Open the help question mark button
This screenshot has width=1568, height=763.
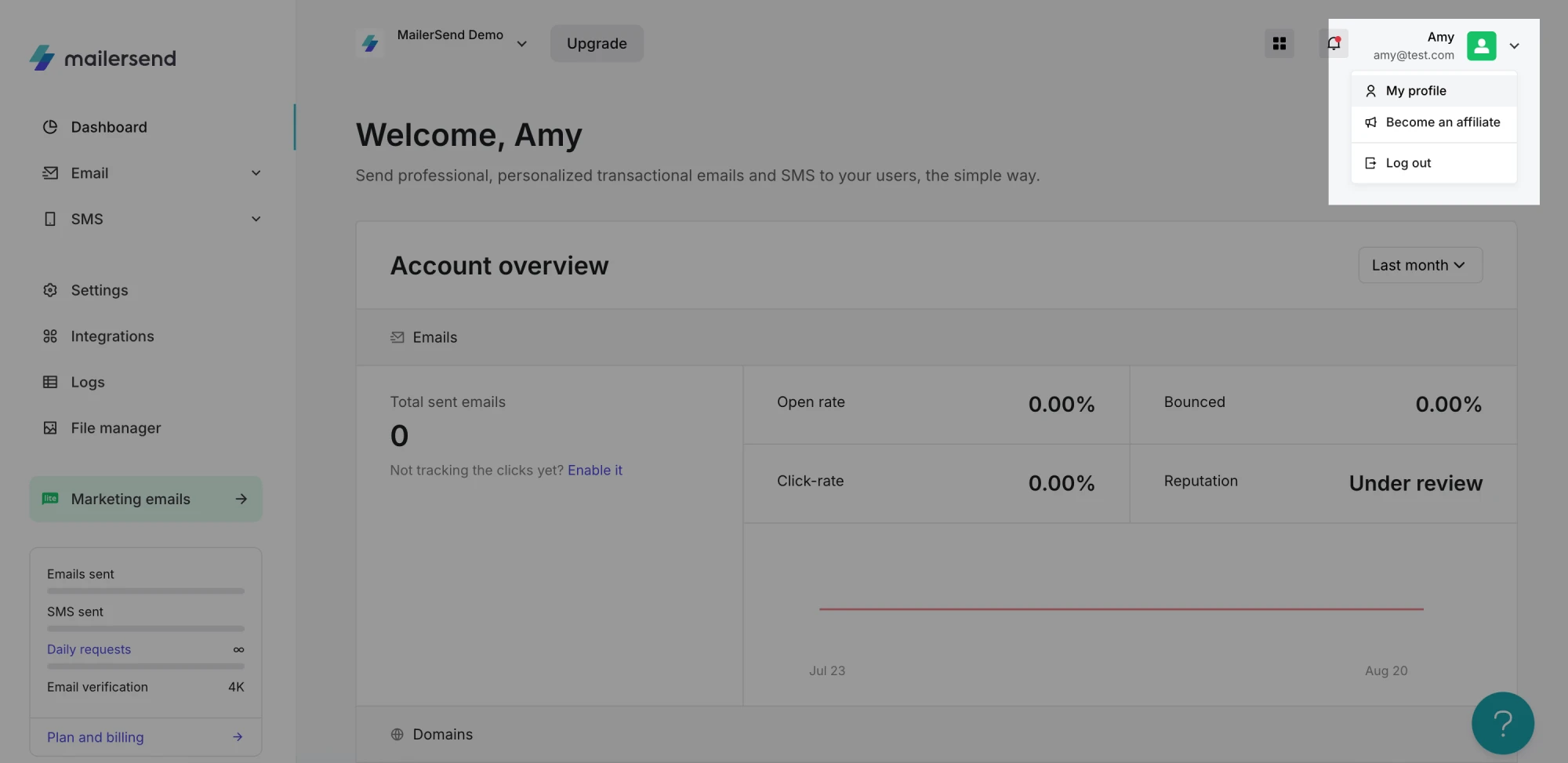coord(1502,723)
